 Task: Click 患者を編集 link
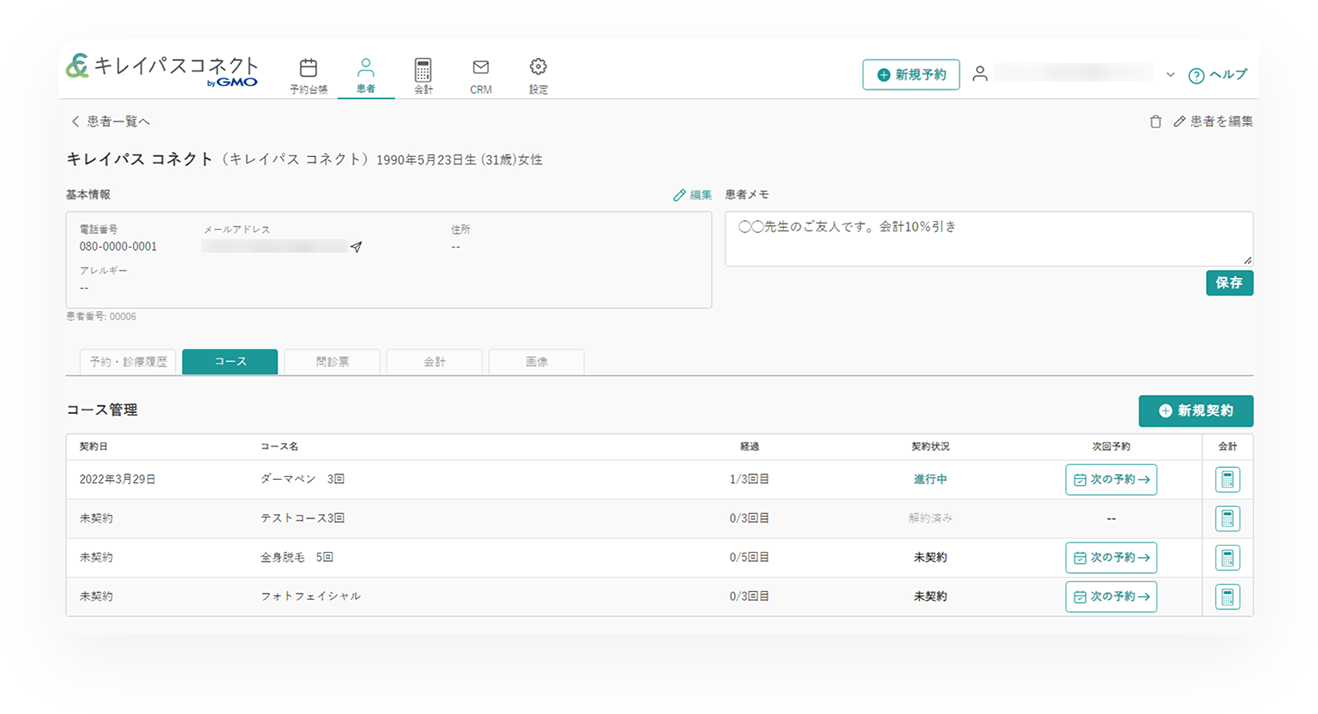coord(1213,122)
